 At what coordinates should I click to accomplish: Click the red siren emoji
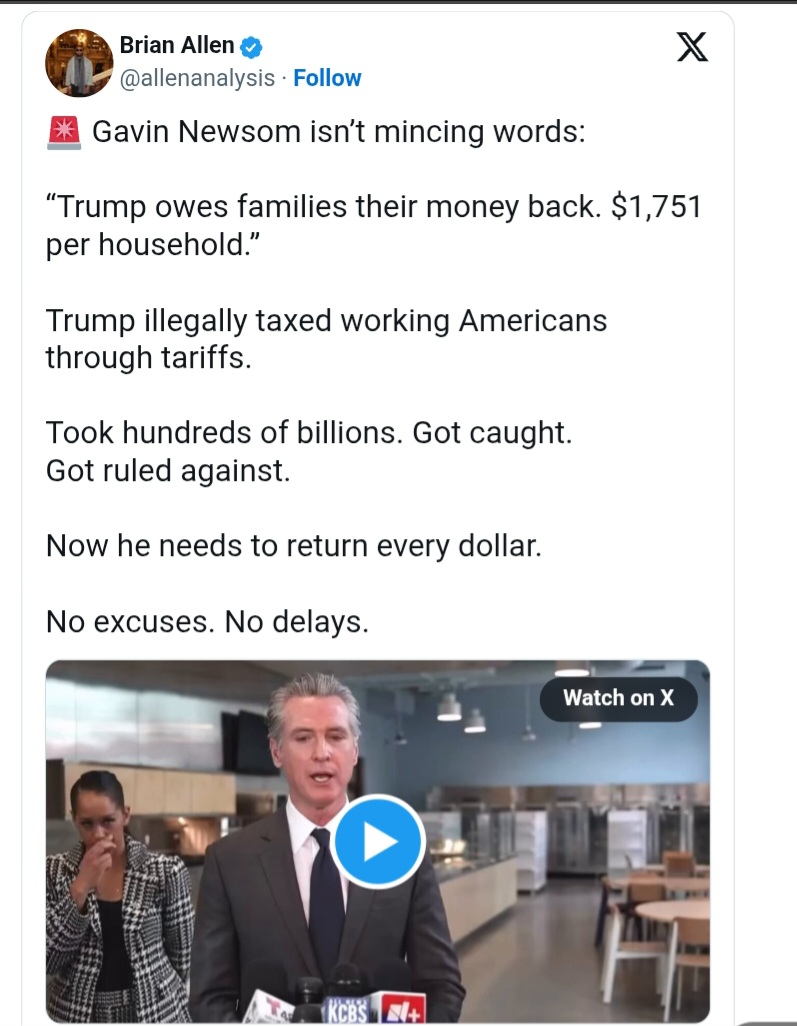tap(64, 132)
